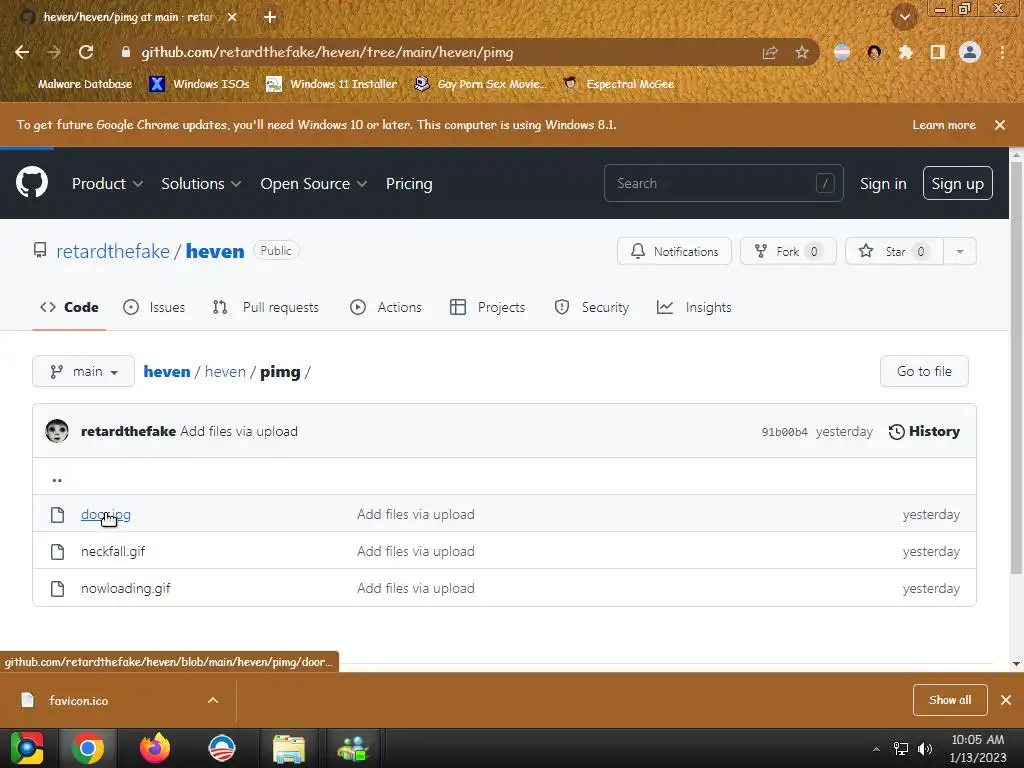Viewport: 1024px width, 768px height.
Task: Open new browser tab with plus icon
Action: coord(270,17)
